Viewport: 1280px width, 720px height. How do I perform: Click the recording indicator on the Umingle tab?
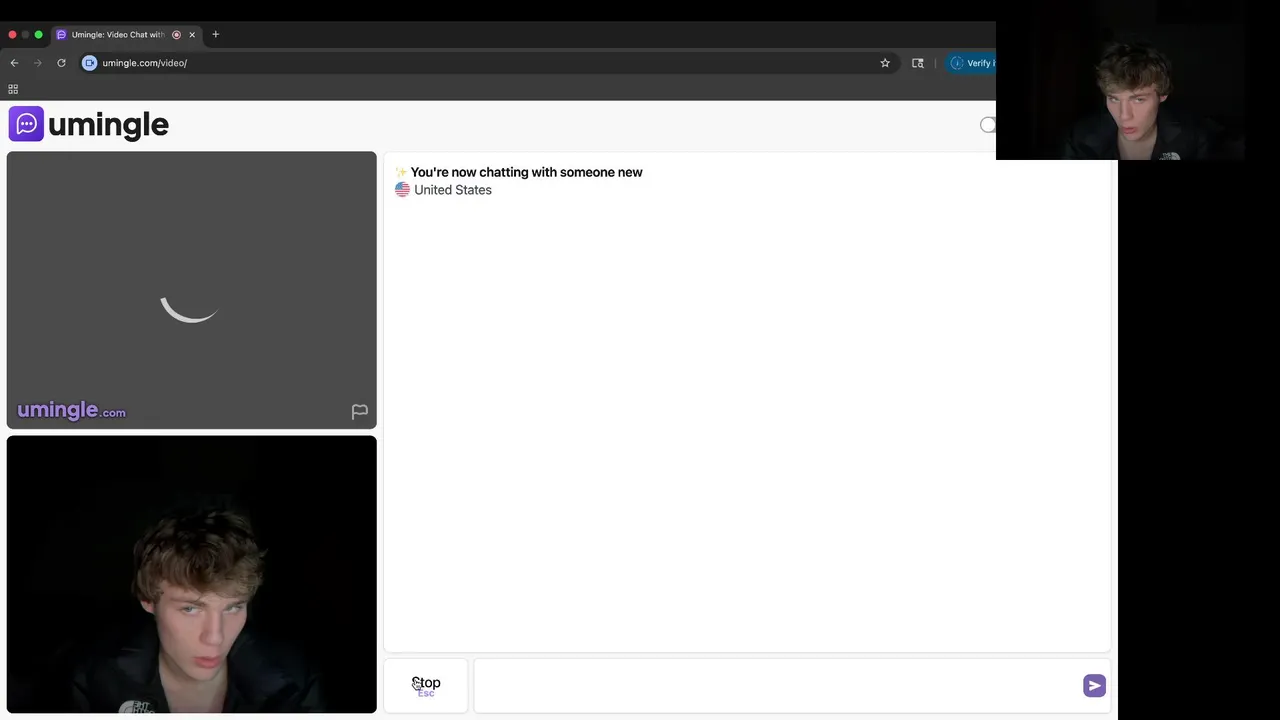176,35
